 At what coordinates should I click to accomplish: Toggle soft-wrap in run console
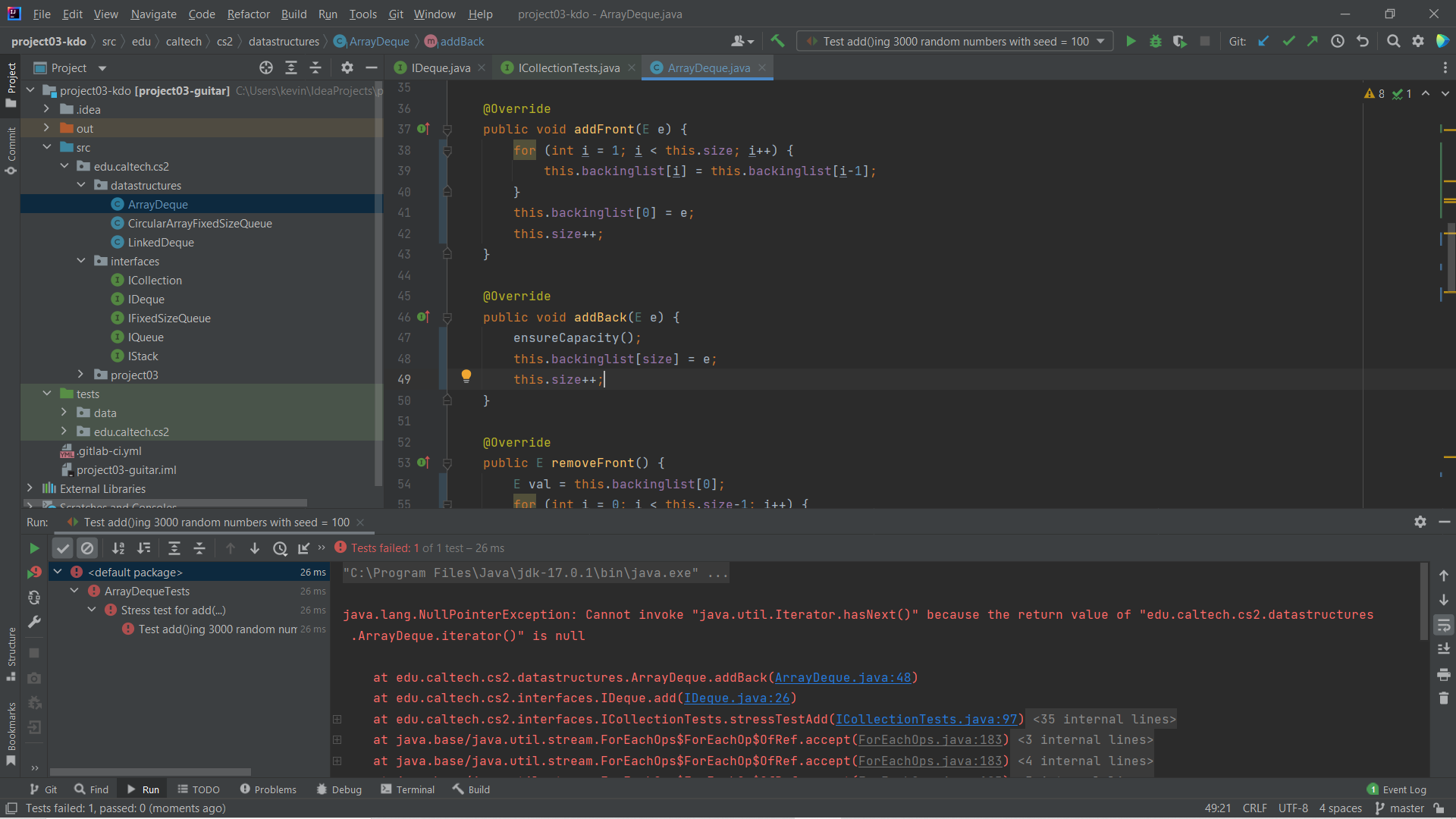[1444, 625]
